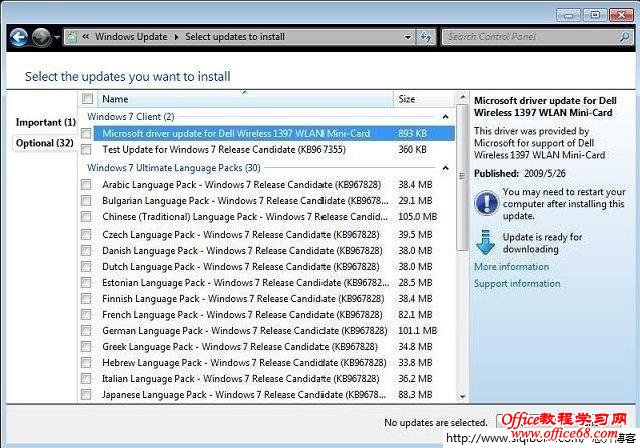640x448 pixels.
Task: Sort list by Size column header
Action: (x=424, y=99)
